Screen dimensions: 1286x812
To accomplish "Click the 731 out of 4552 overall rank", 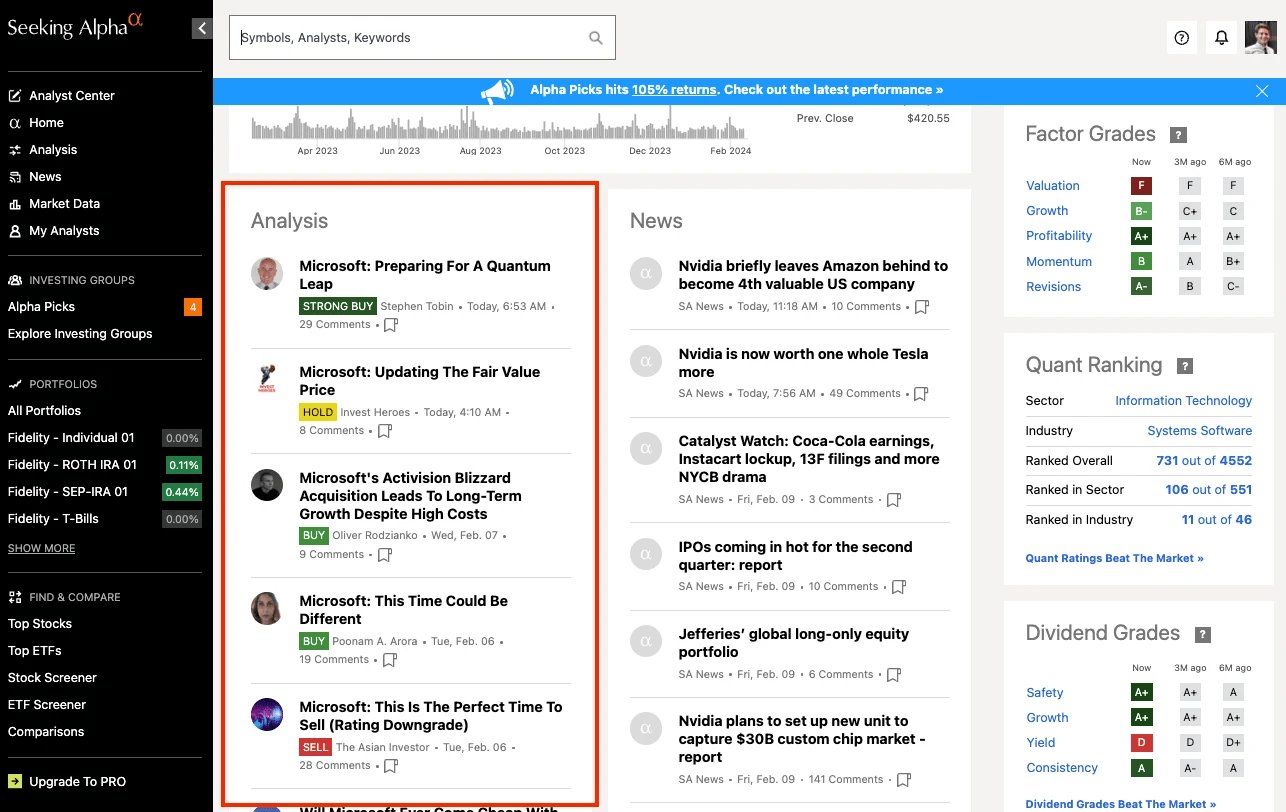I will pyautogui.click(x=1204, y=461).
